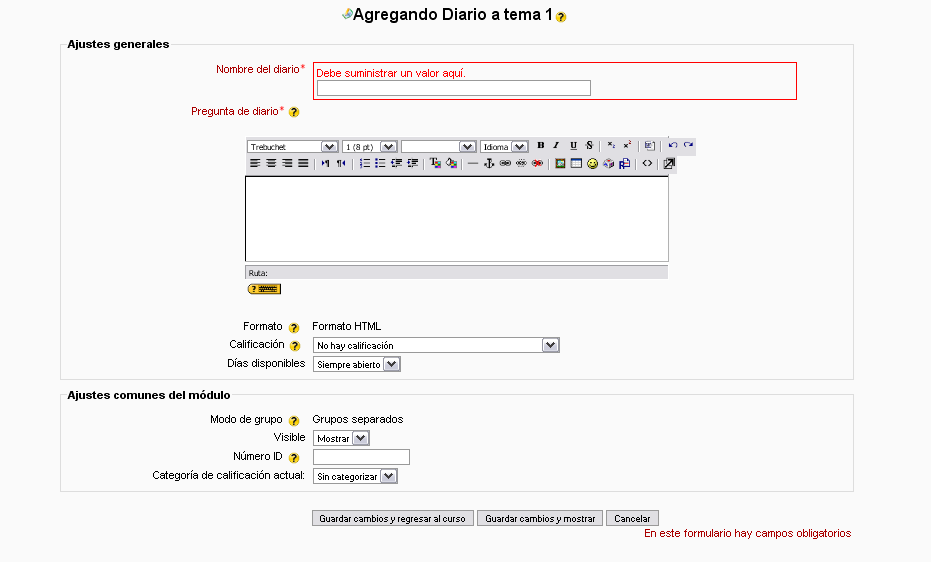Open help for Pregunta de diario
The image size is (931, 562).
point(294,112)
